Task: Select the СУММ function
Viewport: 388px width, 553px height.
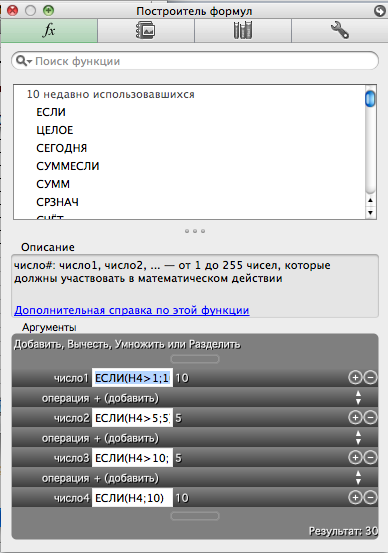Action: tap(53, 184)
